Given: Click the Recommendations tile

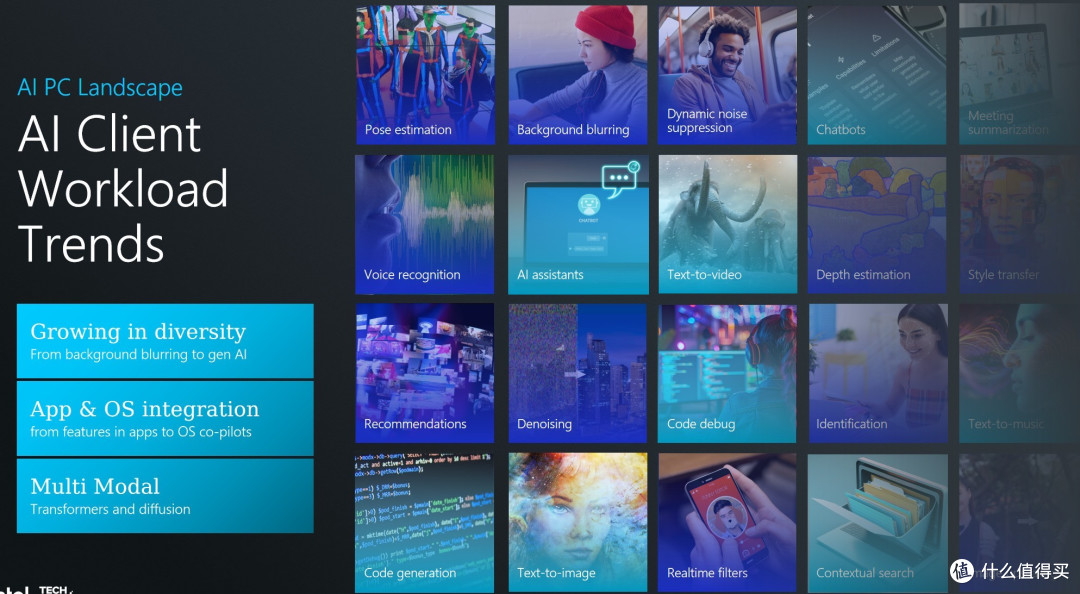Looking at the screenshot, I should click(x=425, y=372).
